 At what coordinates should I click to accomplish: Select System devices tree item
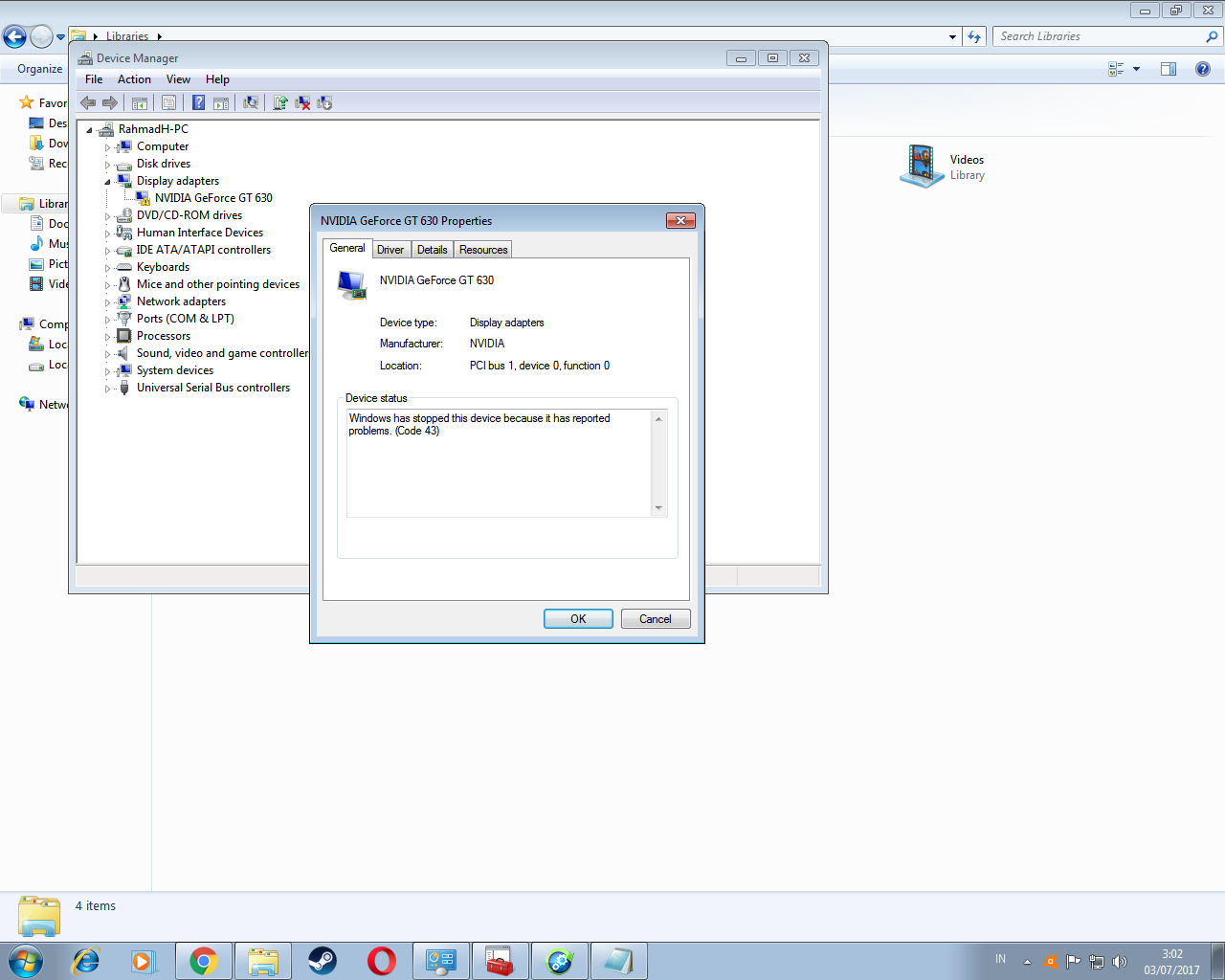174,370
